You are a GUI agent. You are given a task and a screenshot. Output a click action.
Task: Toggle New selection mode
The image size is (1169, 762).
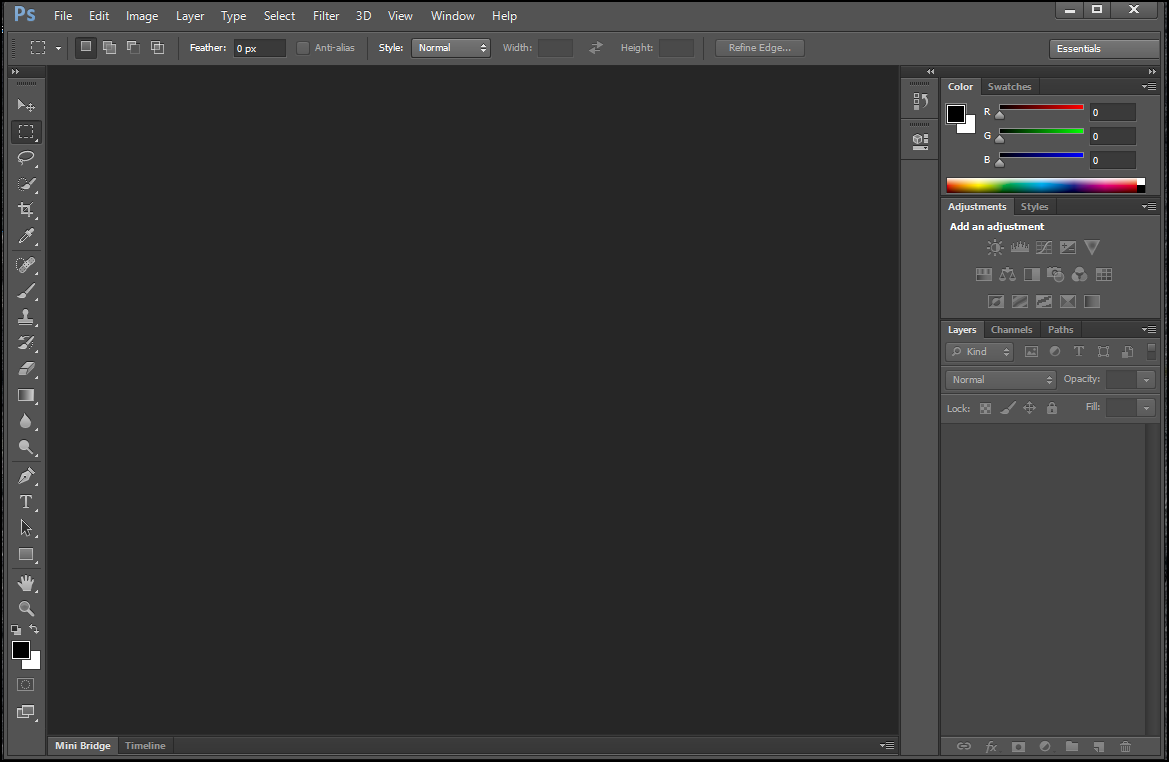click(86, 47)
